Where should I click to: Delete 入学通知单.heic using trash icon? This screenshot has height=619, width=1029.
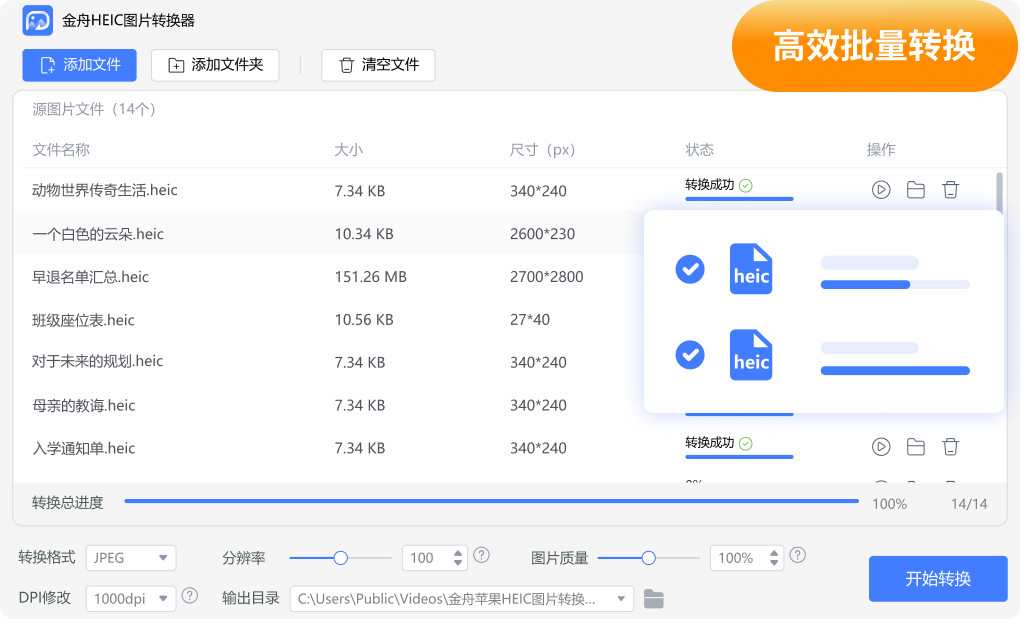click(x=950, y=447)
